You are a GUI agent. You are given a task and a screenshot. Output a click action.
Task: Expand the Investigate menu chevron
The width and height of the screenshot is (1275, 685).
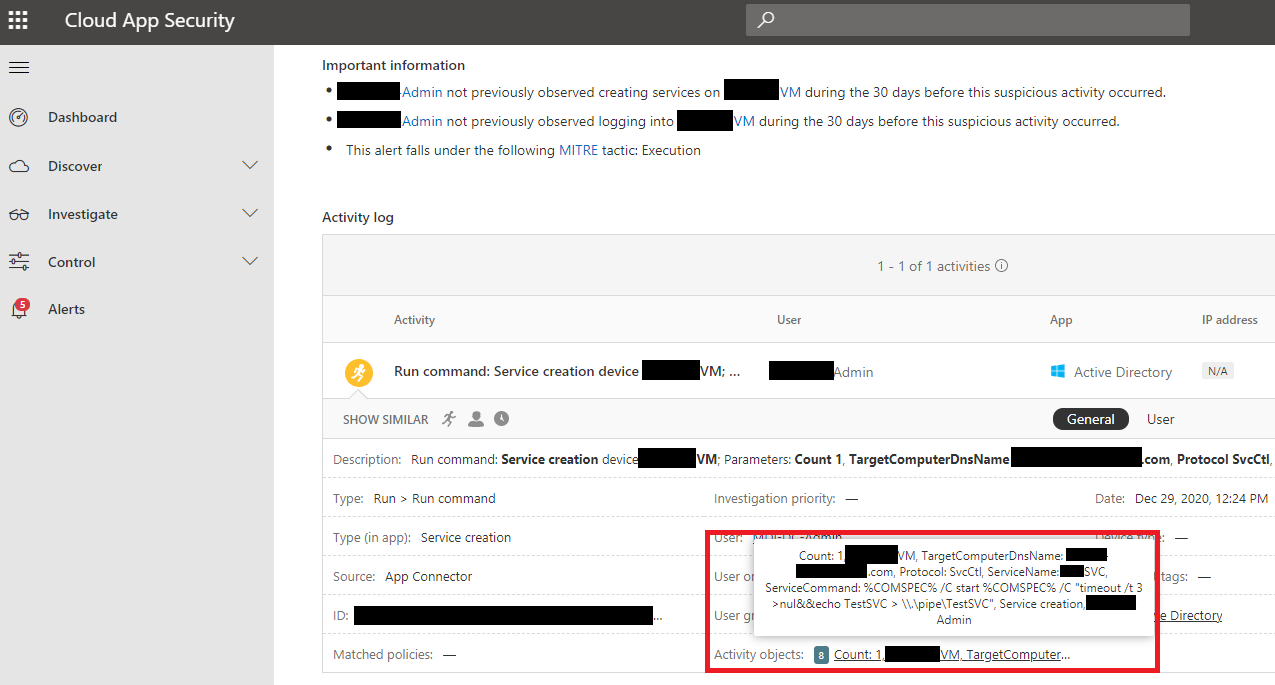(x=250, y=214)
